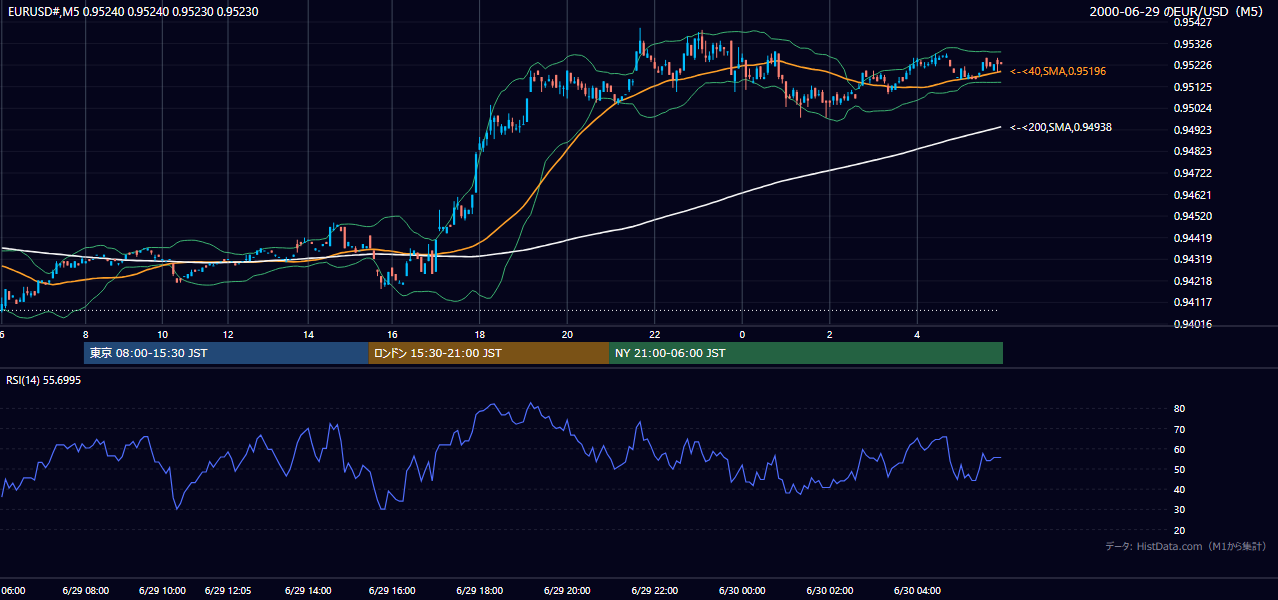Click the 0.94218 price axis label
The image size is (1278, 600).
tap(1193, 281)
